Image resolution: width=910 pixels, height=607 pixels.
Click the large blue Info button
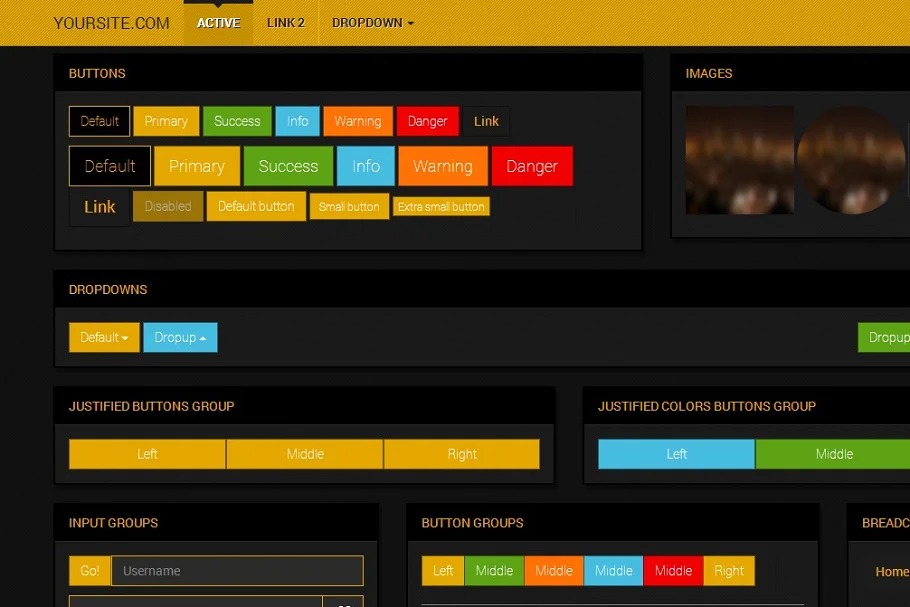coord(366,166)
